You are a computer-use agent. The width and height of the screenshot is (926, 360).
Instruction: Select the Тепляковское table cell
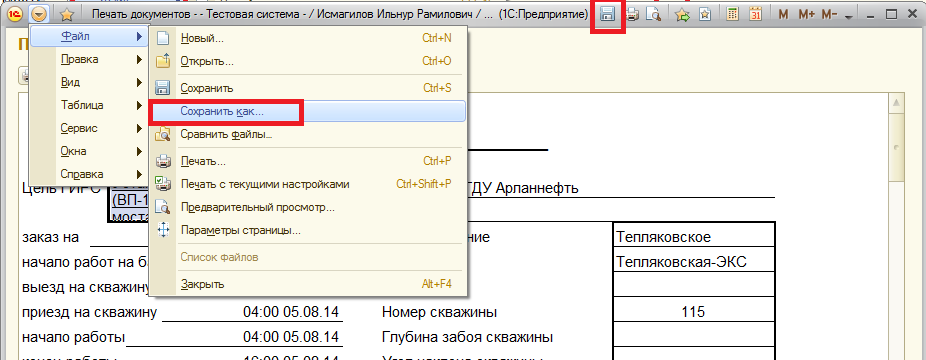pyautogui.click(x=694, y=235)
